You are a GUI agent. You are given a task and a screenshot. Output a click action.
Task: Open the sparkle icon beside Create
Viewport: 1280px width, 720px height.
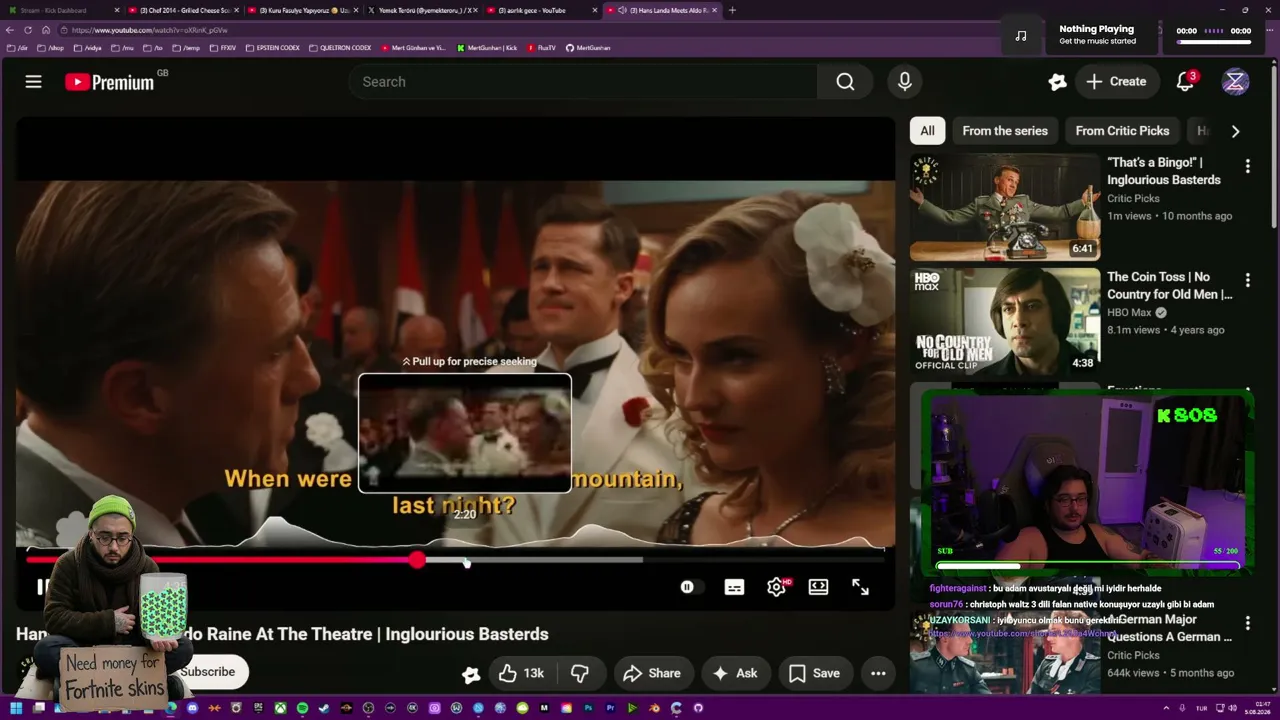pos(1057,82)
